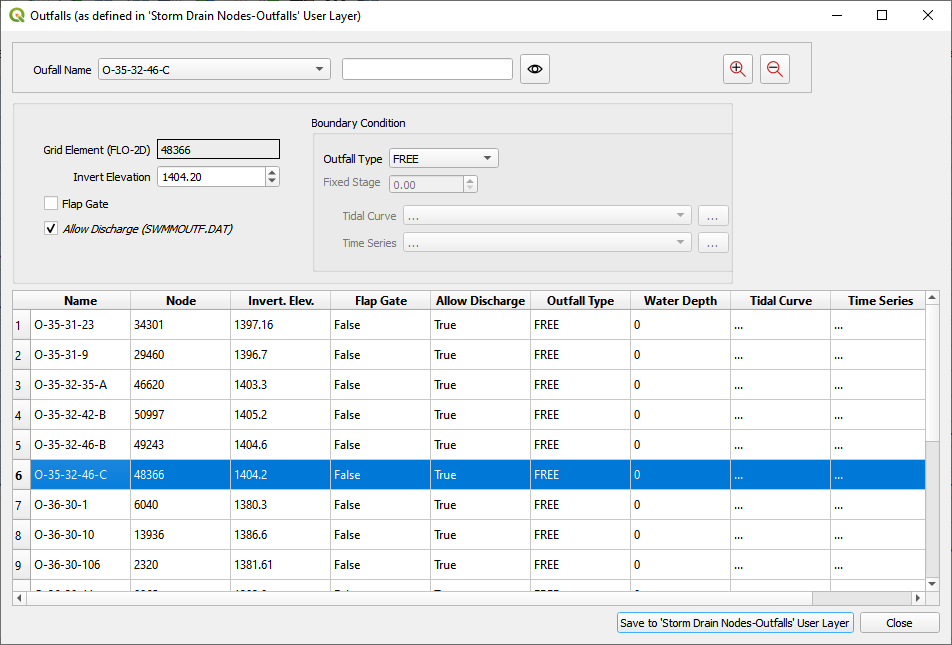Increase Invert Elevation with up arrow

pyautogui.click(x=272, y=172)
